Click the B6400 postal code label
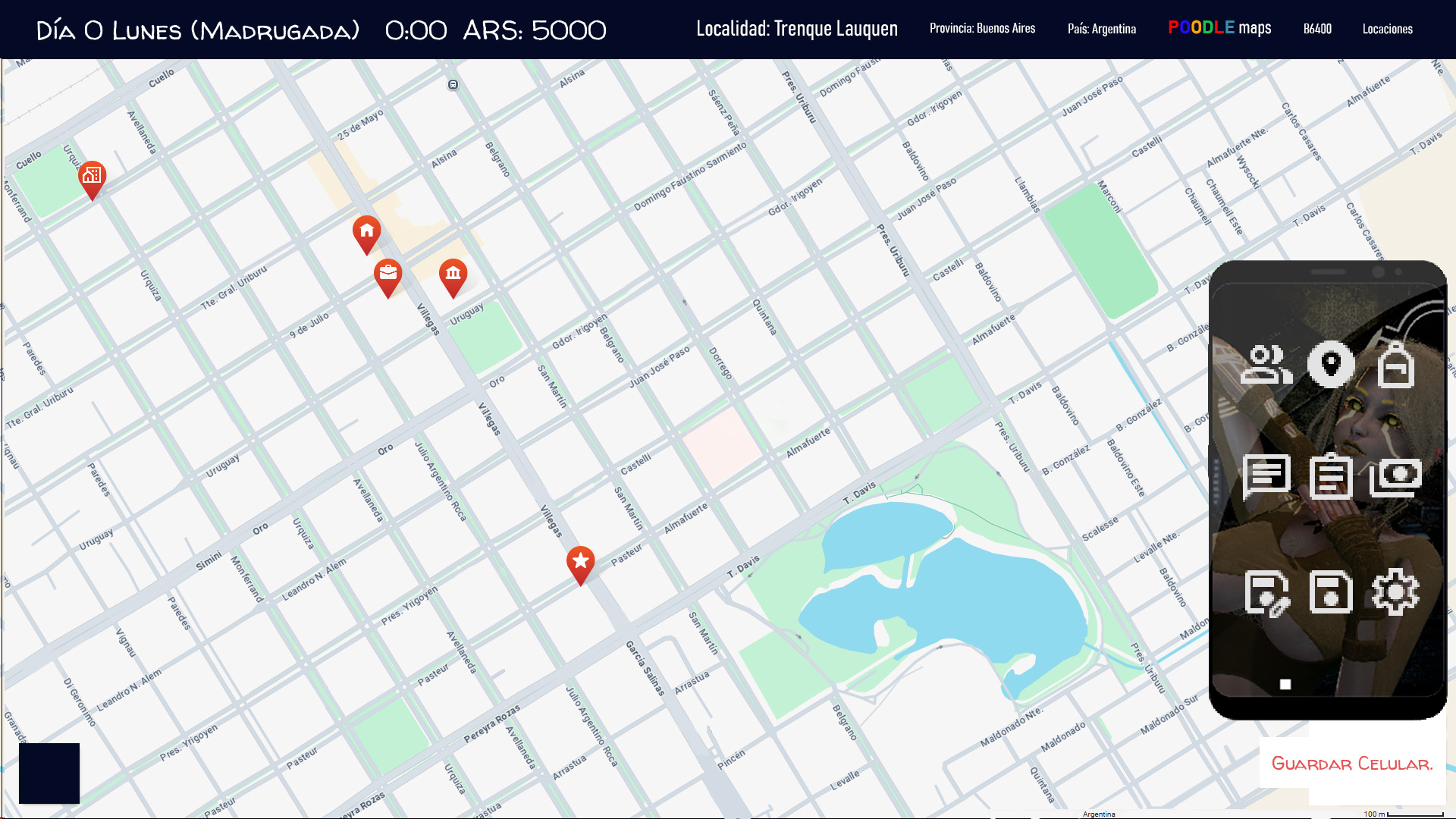The image size is (1456, 819). pyautogui.click(x=1317, y=29)
